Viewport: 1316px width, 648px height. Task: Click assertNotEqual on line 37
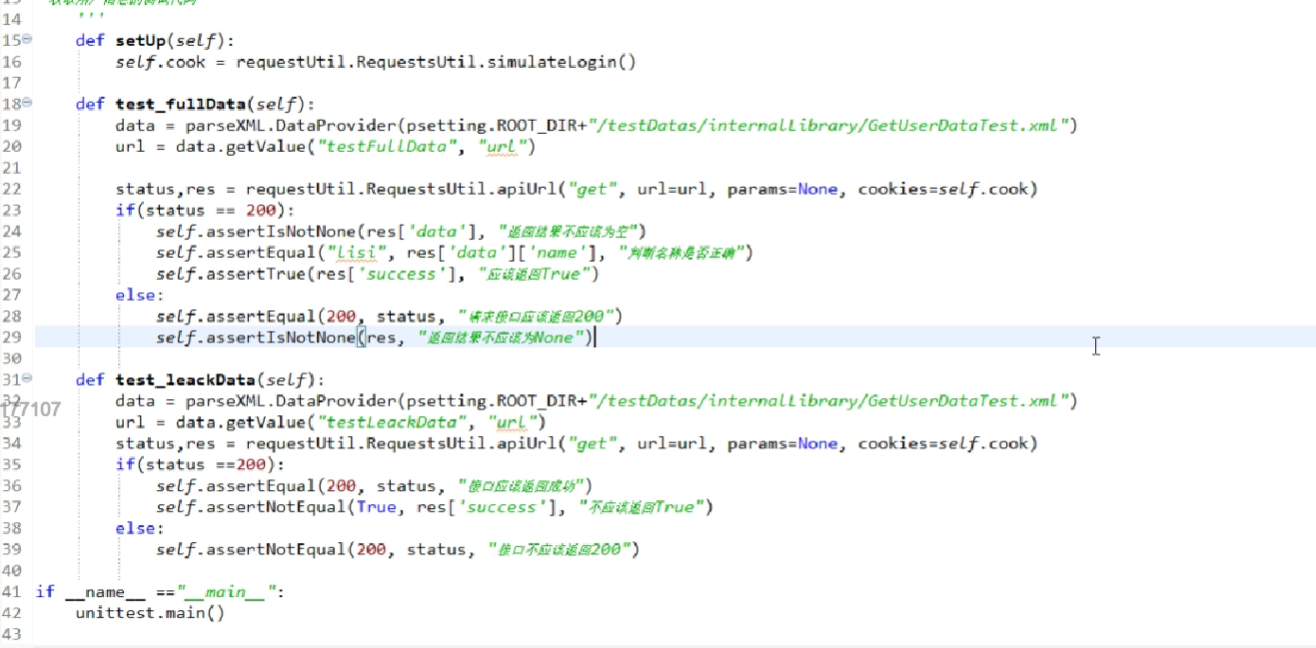[x=275, y=507]
